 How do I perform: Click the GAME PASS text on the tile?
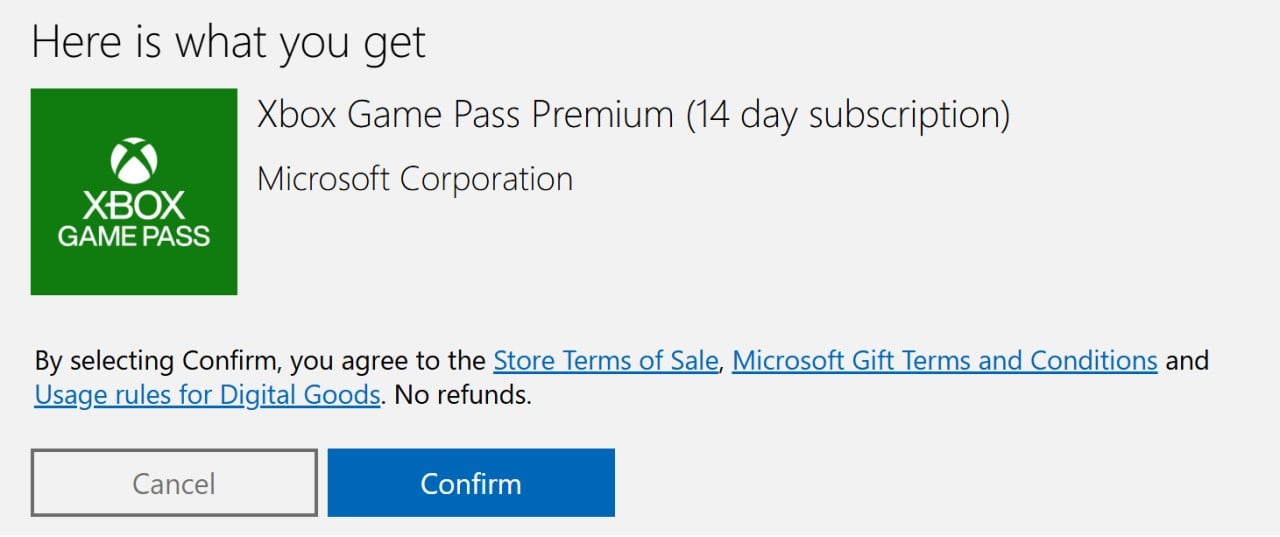pyautogui.click(x=133, y=237)
